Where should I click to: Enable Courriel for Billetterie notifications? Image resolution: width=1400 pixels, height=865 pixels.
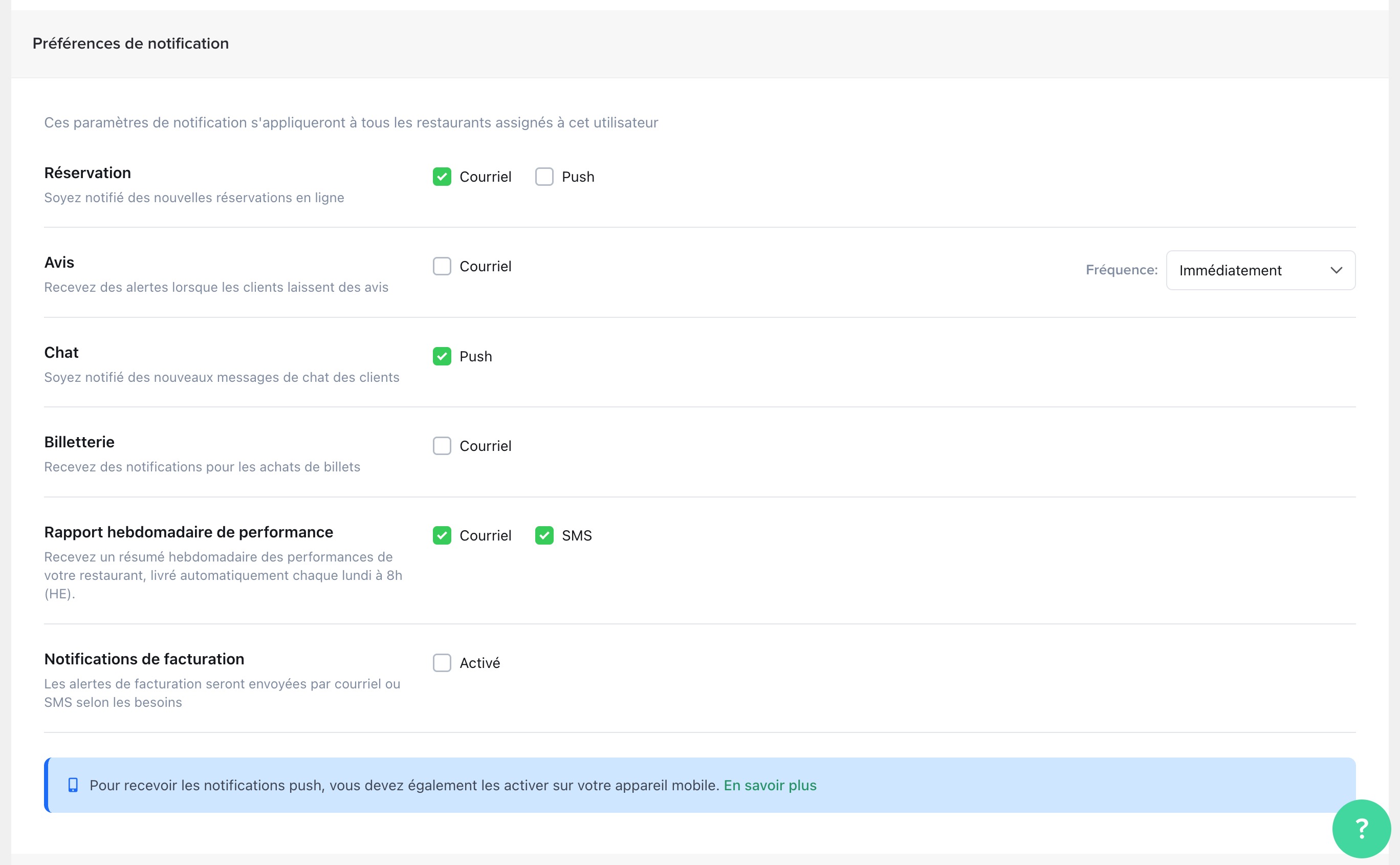(442, 446)
